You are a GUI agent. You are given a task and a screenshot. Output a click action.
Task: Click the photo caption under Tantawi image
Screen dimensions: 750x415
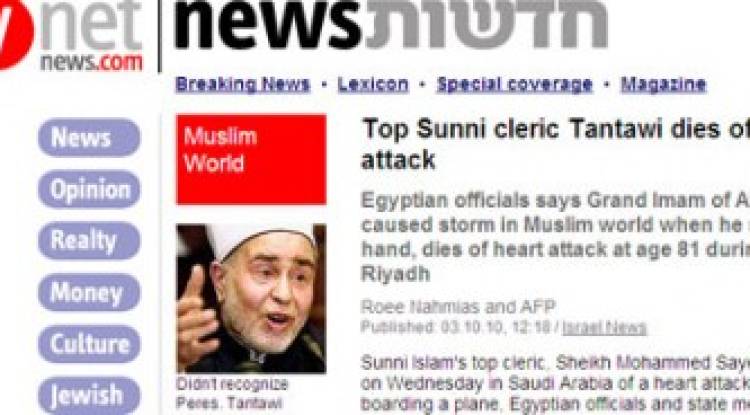[232, 393]
